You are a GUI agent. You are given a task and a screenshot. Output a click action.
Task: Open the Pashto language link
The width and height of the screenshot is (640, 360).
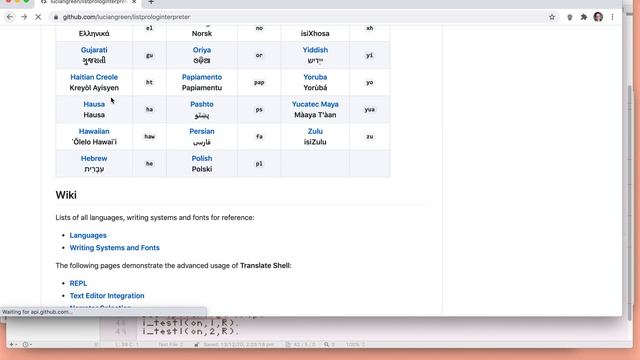coord(202,104)
